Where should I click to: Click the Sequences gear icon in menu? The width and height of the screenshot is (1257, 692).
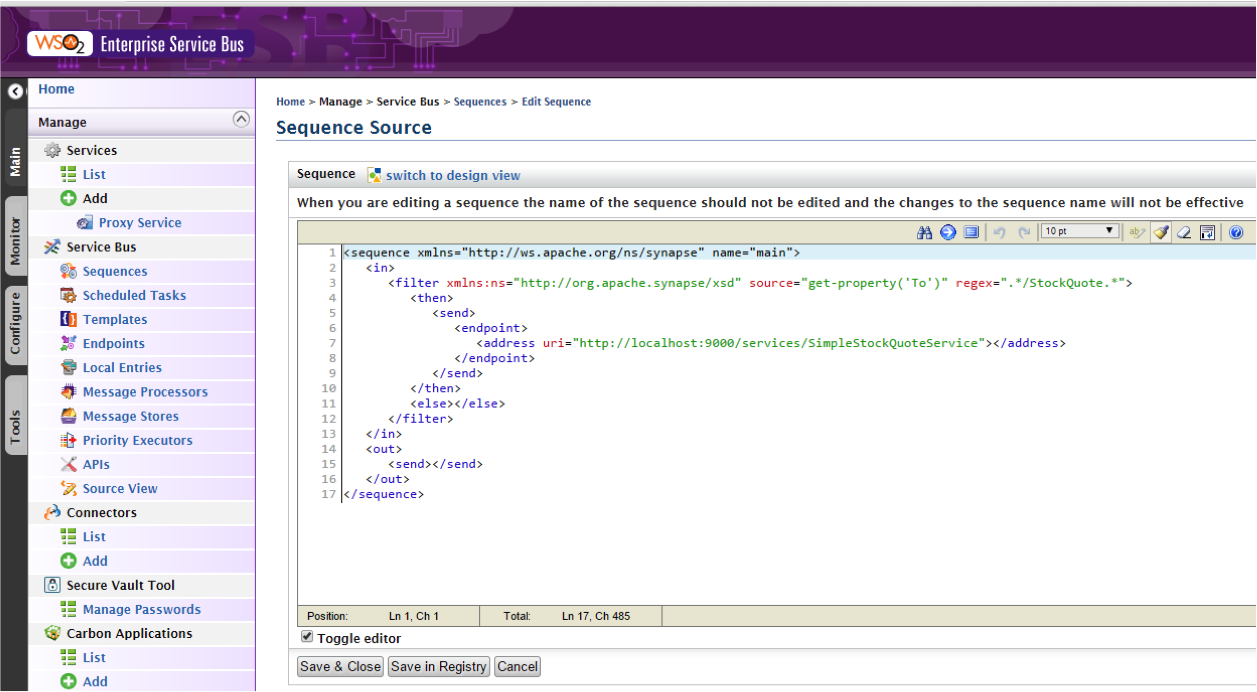point(68,271)
